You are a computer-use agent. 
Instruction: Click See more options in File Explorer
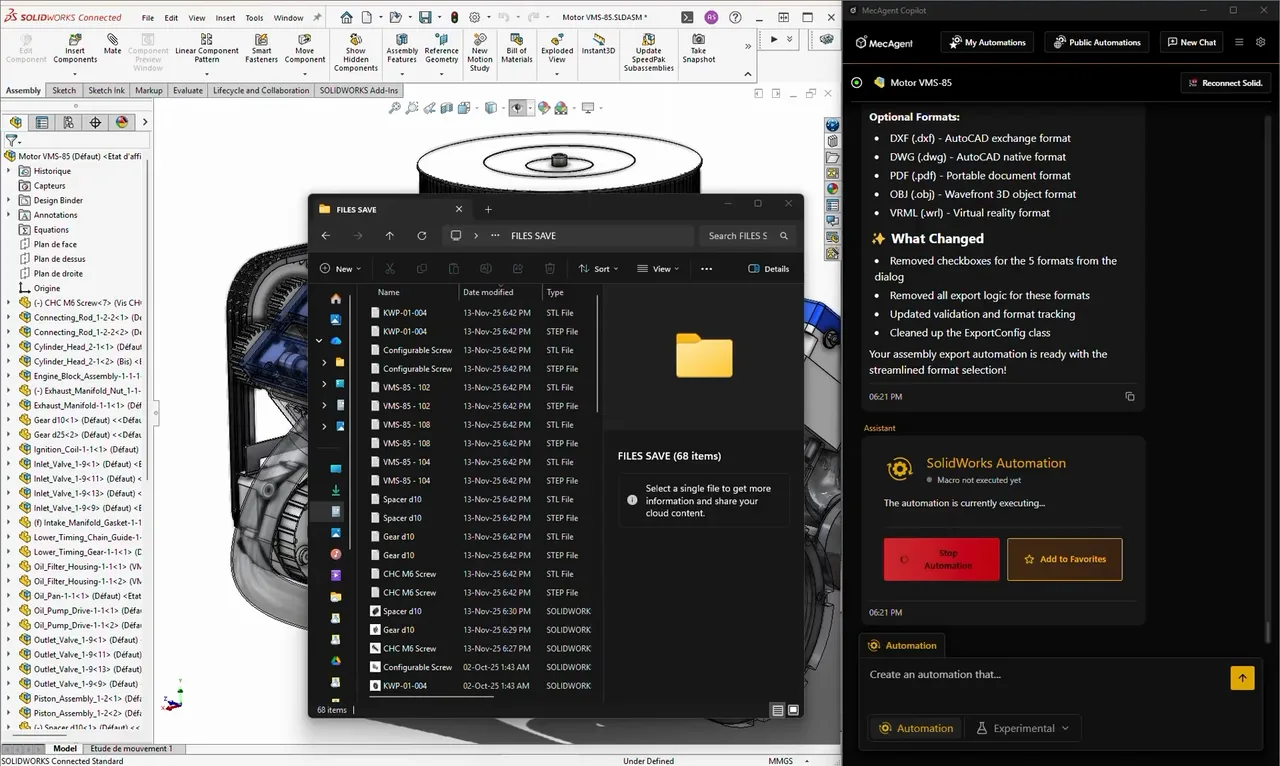pyautogui.click(x=707, y=268)
